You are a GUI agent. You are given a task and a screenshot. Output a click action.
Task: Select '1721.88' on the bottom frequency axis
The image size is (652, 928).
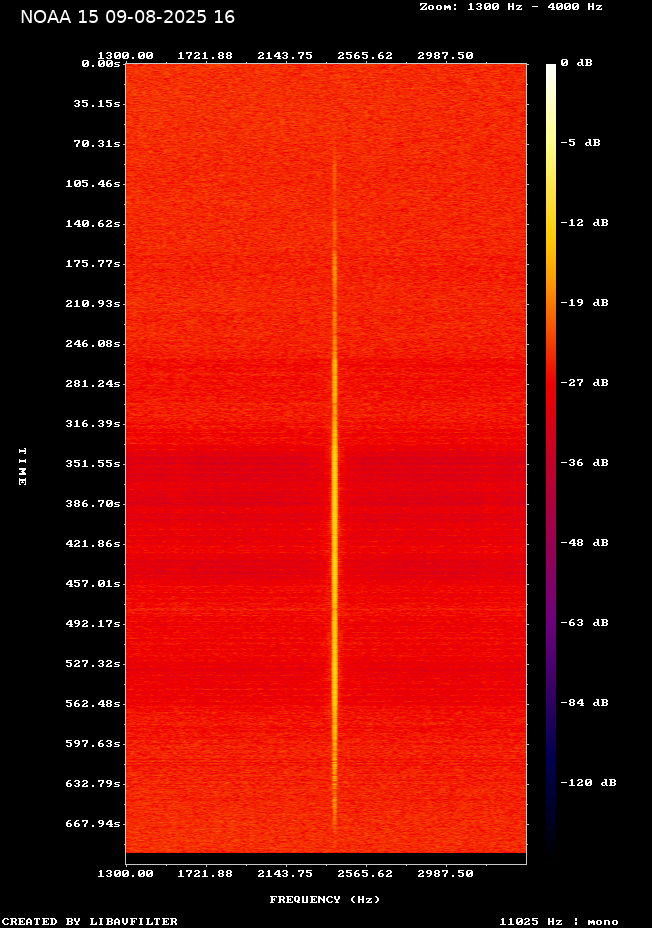click(x=205, y=874)
